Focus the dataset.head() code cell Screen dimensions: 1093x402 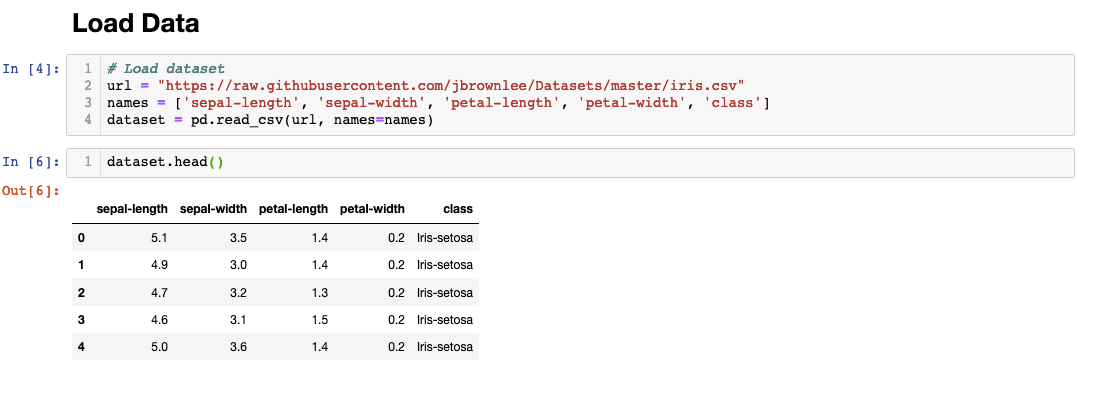point(570,162)
